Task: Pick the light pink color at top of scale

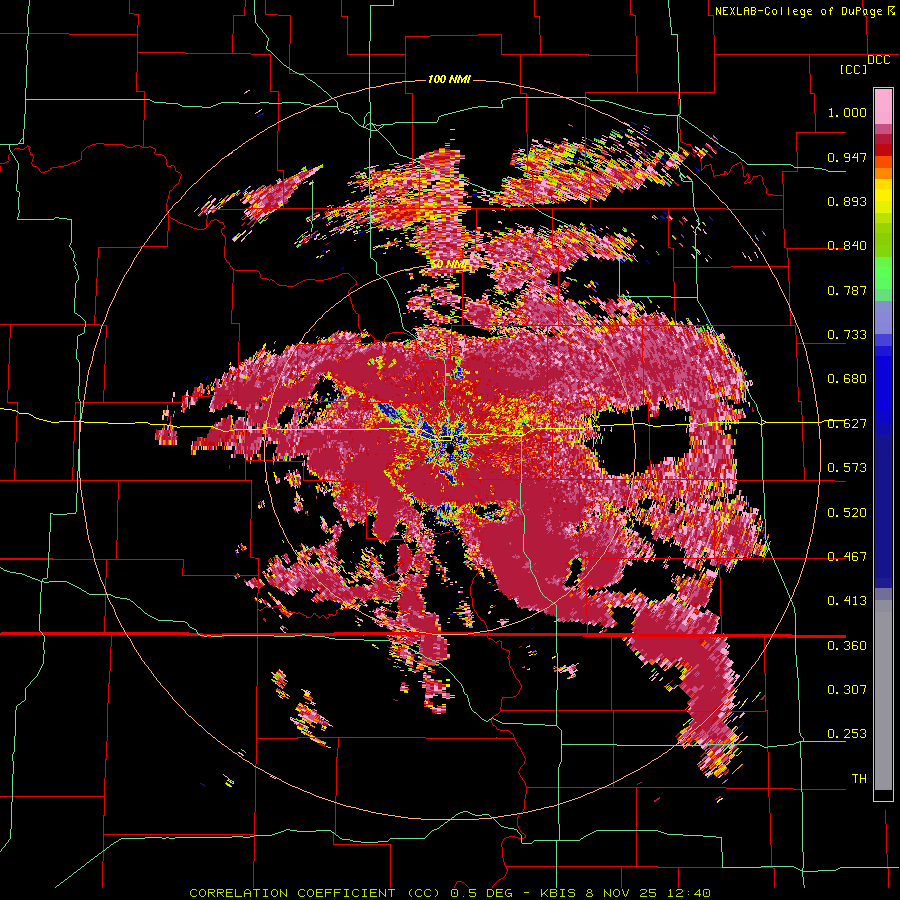Action: click(x=883, y=107)
